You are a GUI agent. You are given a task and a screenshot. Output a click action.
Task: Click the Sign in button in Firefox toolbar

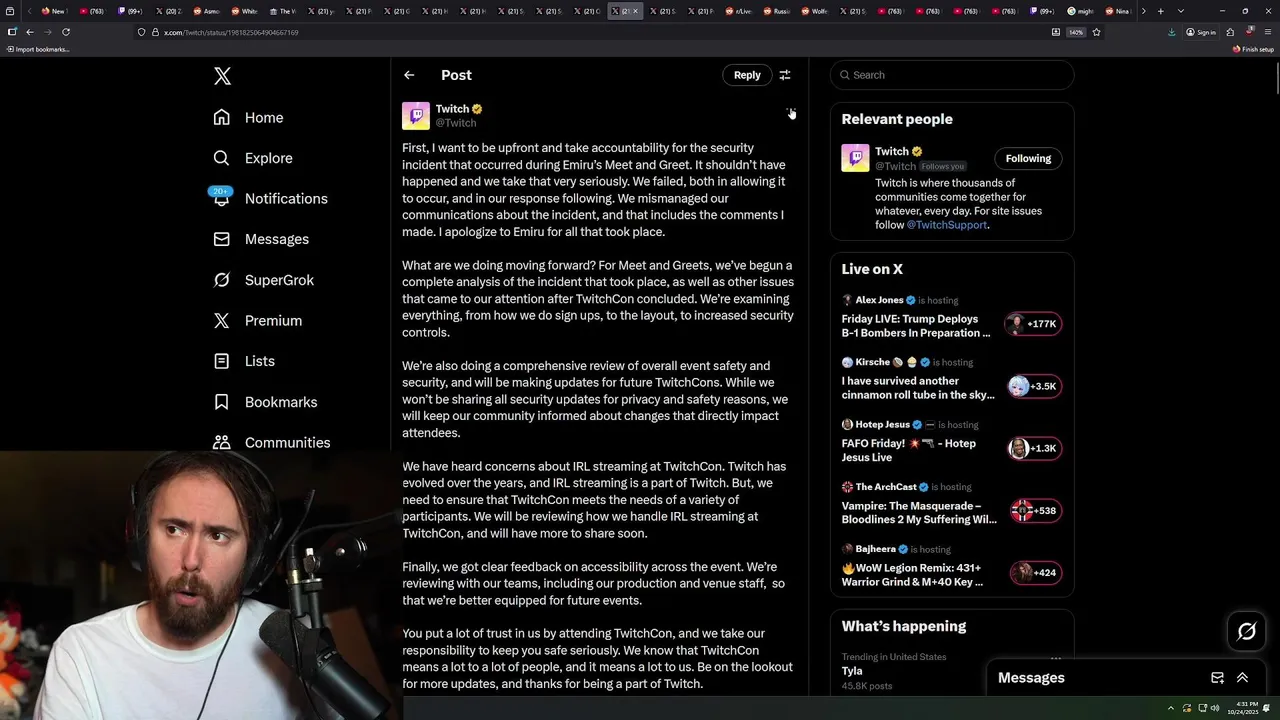tap(1200, 32)
